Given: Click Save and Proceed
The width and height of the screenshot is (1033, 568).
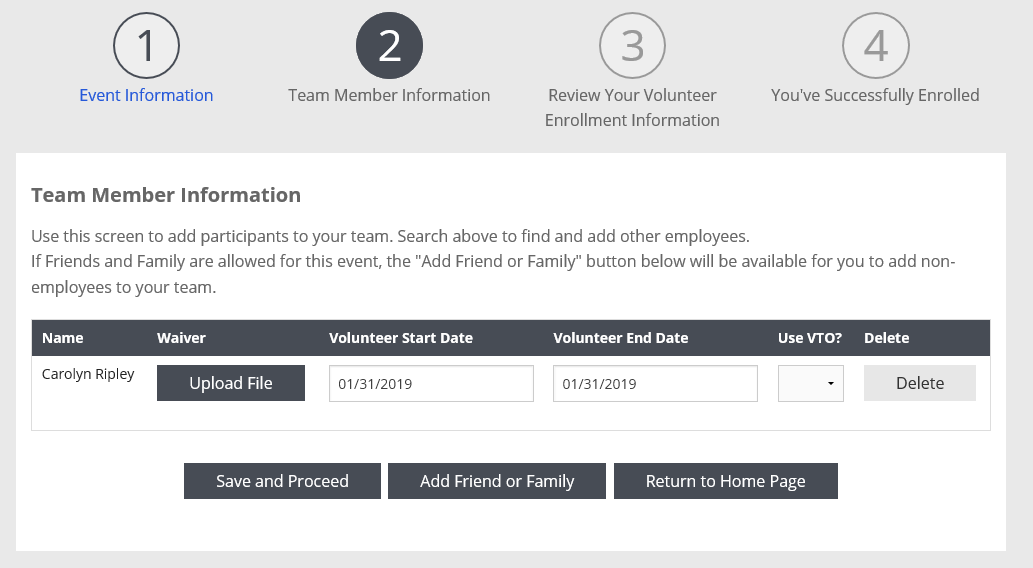Looking at the screenshot, I should [x=282, y=481].
